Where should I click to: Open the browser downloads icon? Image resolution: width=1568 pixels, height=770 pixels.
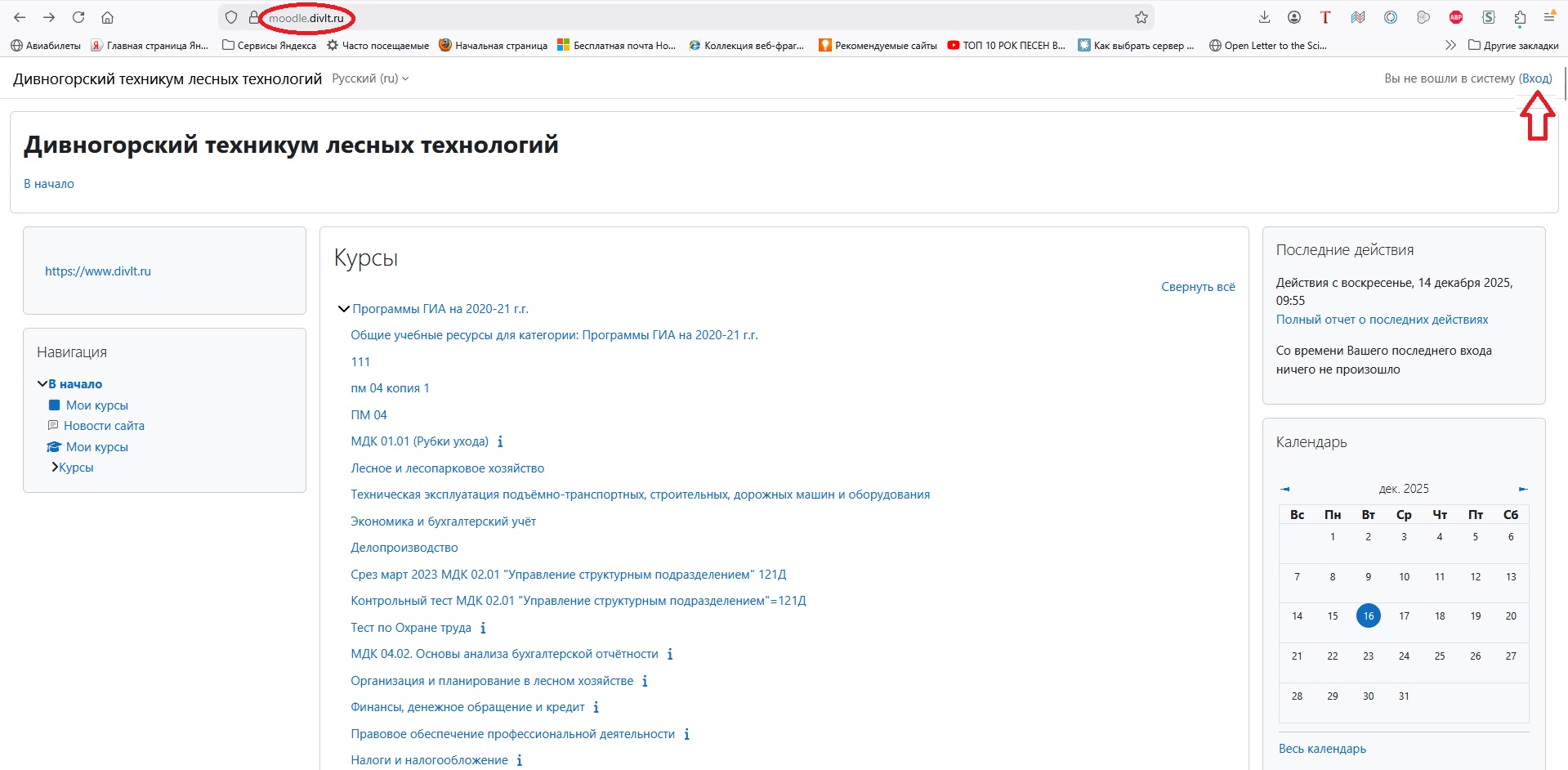[1264, 17]
